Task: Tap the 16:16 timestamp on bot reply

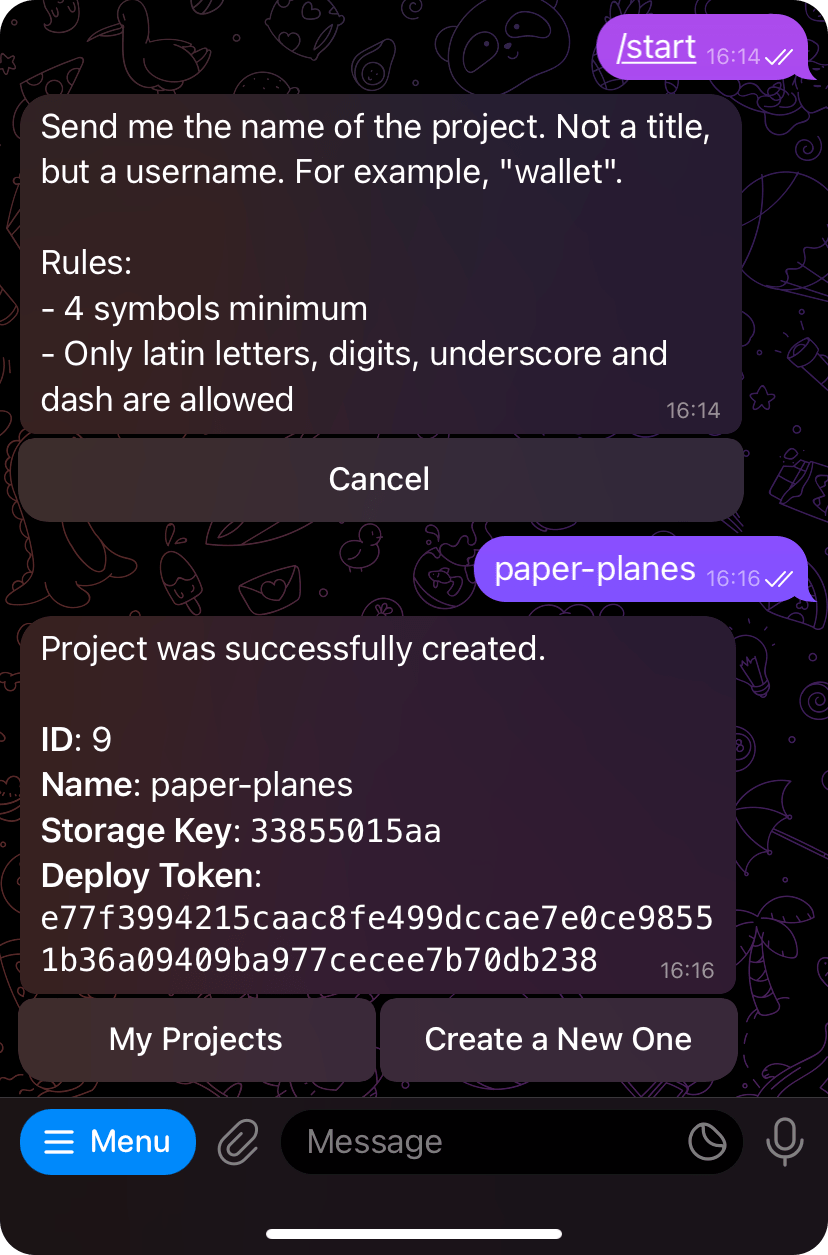Action: coord(687,970)
